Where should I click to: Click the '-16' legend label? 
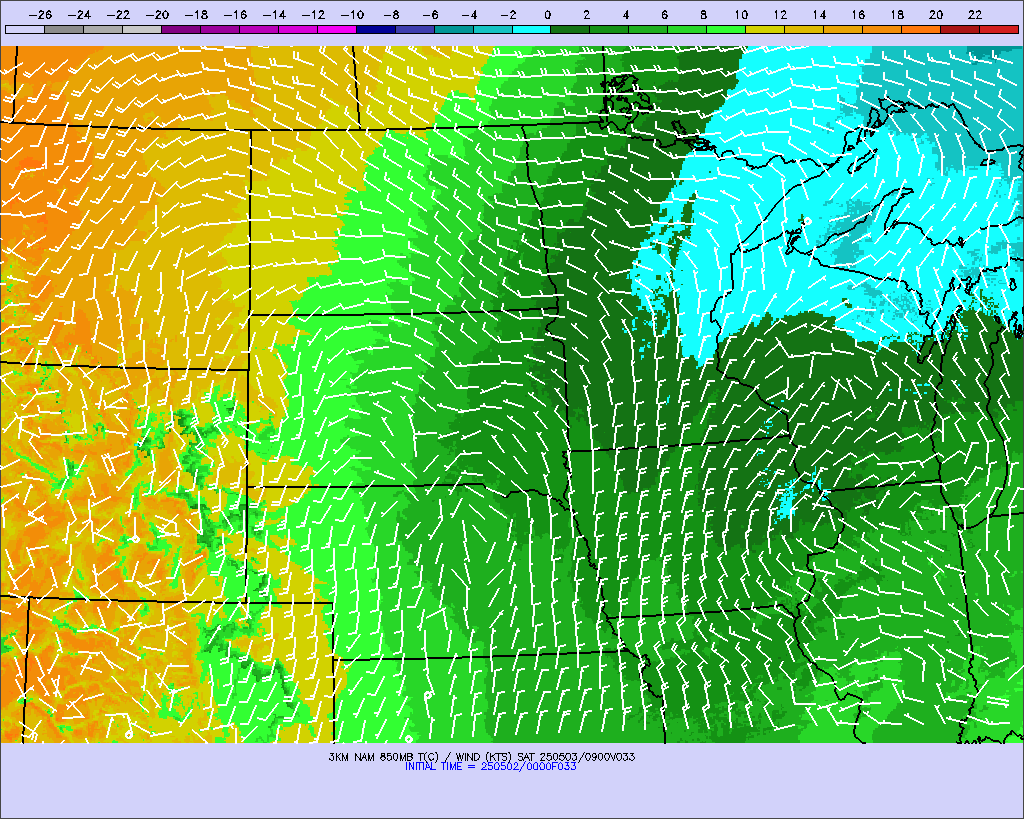click(x=235, y=14)
